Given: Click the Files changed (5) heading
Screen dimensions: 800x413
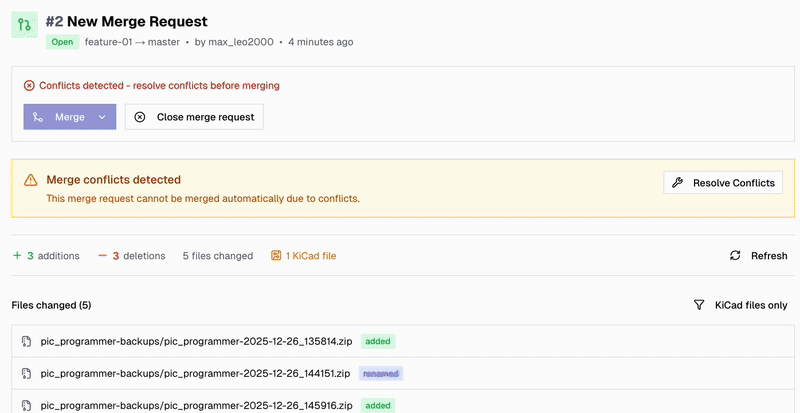Looking at the screenshot, I should [x=51, y=305].
